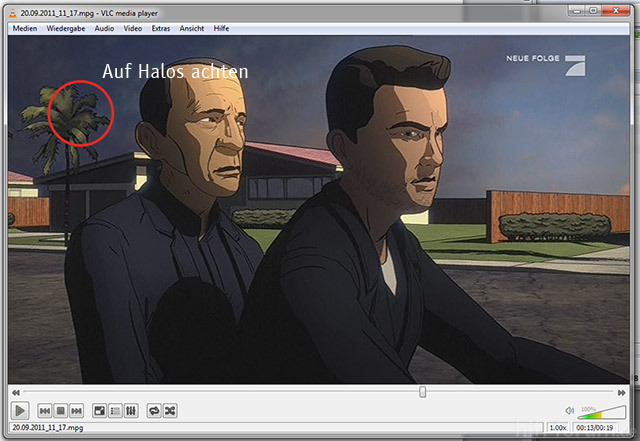This screenshot has height=441, width=640.
Task: Open the Audio menu
Action: click(104, 29)
